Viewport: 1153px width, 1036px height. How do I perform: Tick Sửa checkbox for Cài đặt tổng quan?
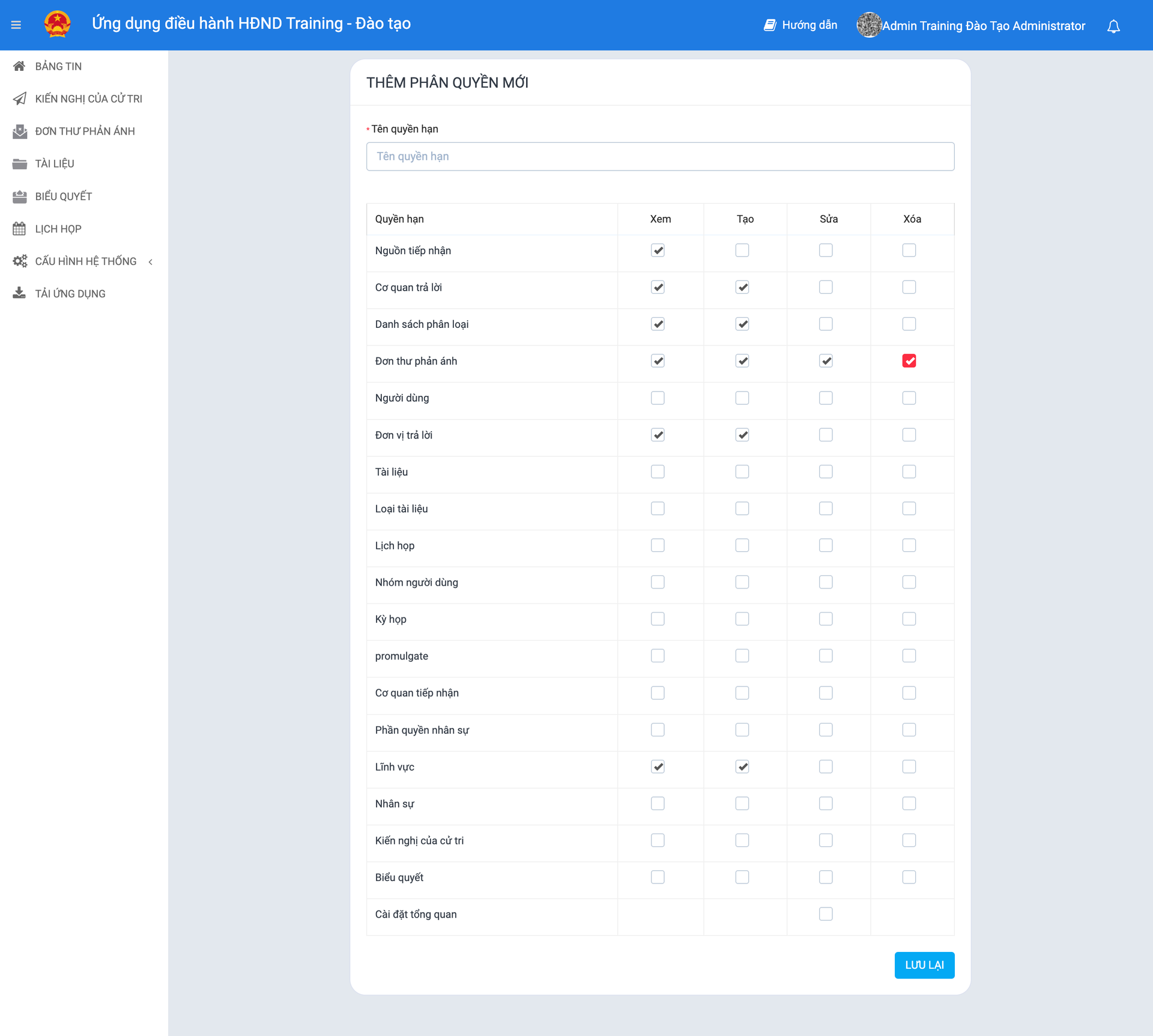826,914
